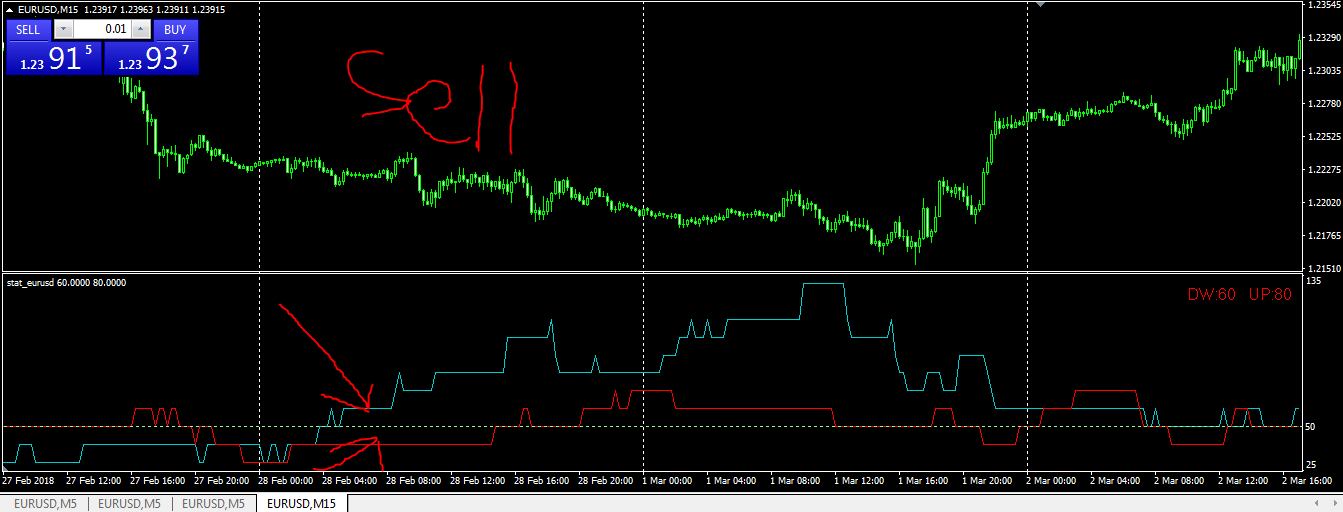Increase lot volume with the up arrow
Viewport: 1343px width, 512px height.
pyautogui.click(x=141, y=30)
